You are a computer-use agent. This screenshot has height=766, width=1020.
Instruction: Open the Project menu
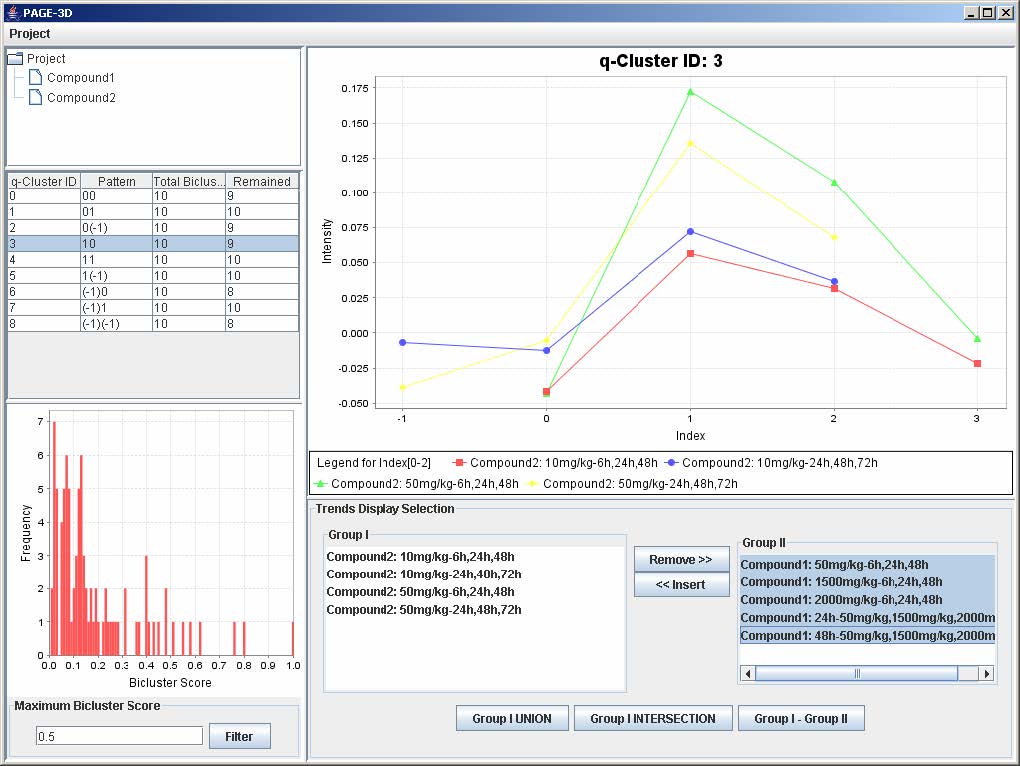(x=30, y=34)
